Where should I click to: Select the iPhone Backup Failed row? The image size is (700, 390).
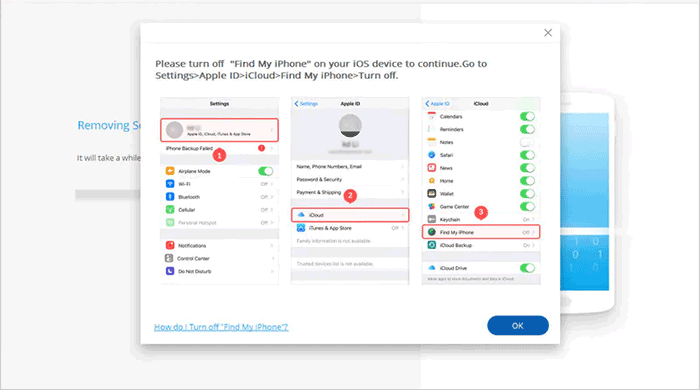tap(219, 148)
